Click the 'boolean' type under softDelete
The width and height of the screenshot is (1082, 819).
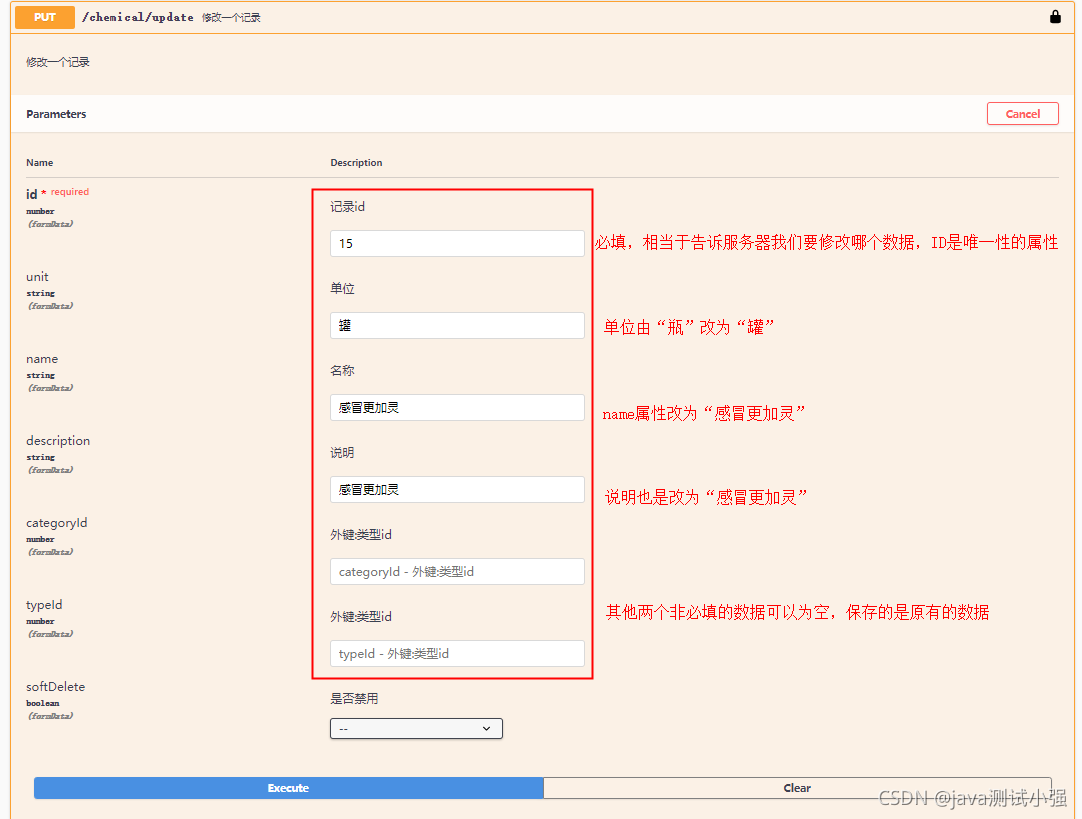[x=43, y=703]
